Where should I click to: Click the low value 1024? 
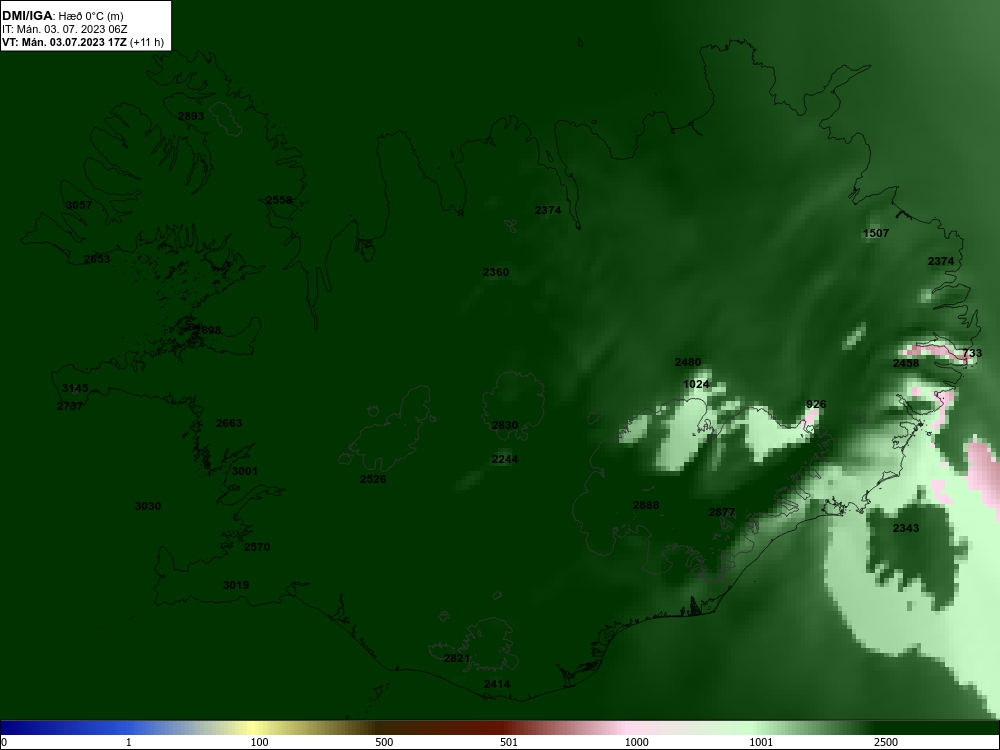point(696,384)
